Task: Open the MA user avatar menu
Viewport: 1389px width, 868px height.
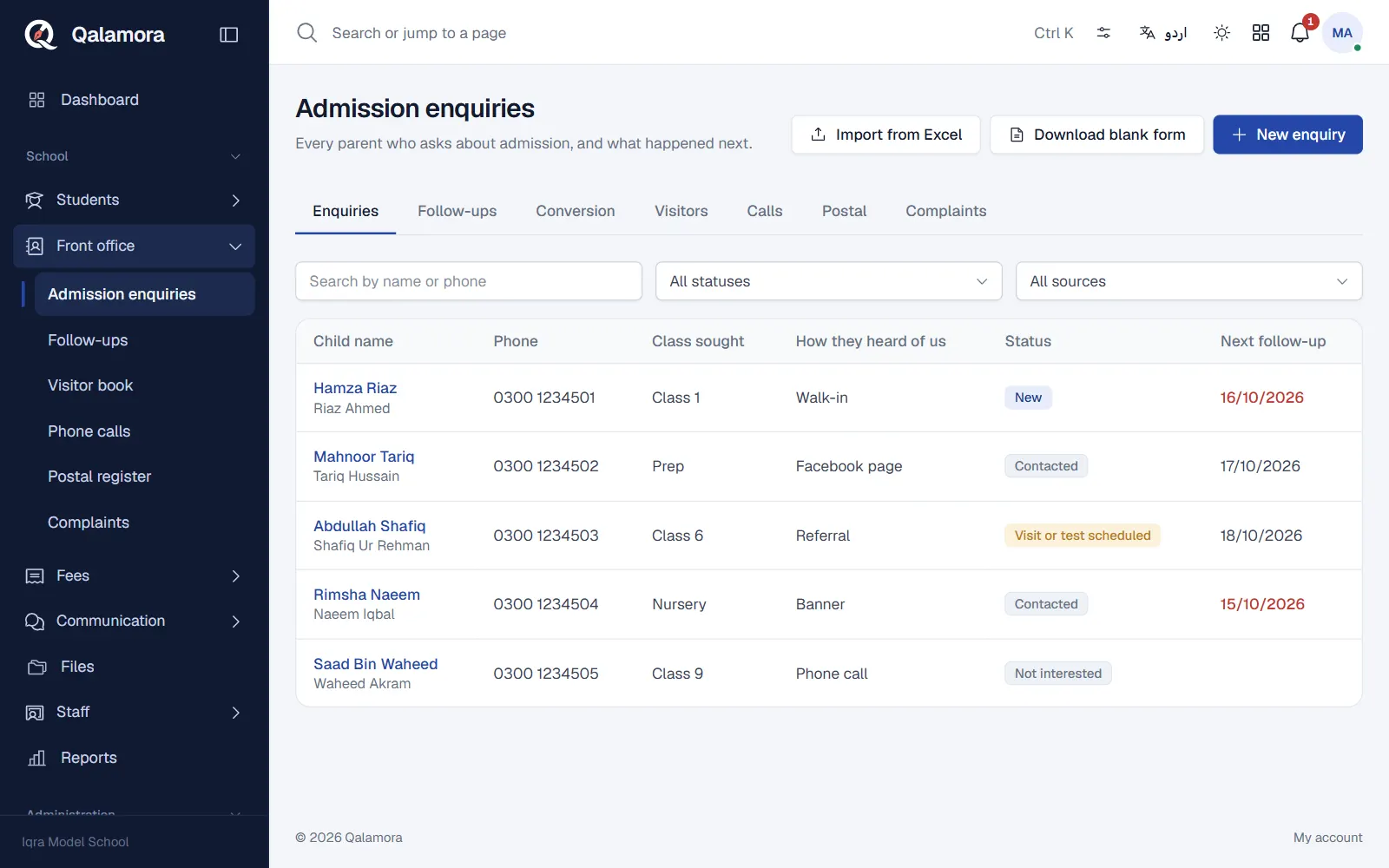Action: (x=1342, y=33)
